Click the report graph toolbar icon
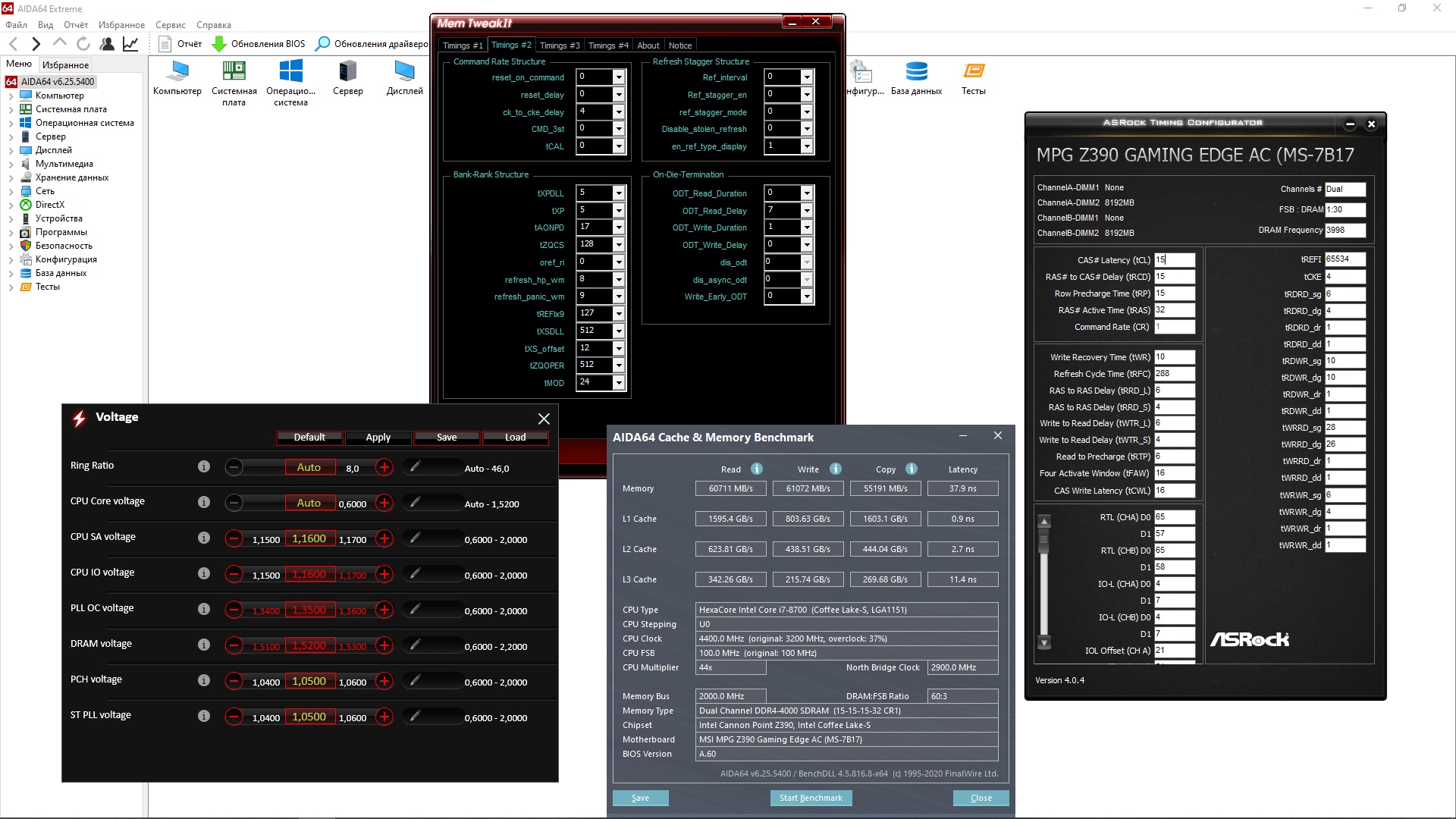 point(130,44)
